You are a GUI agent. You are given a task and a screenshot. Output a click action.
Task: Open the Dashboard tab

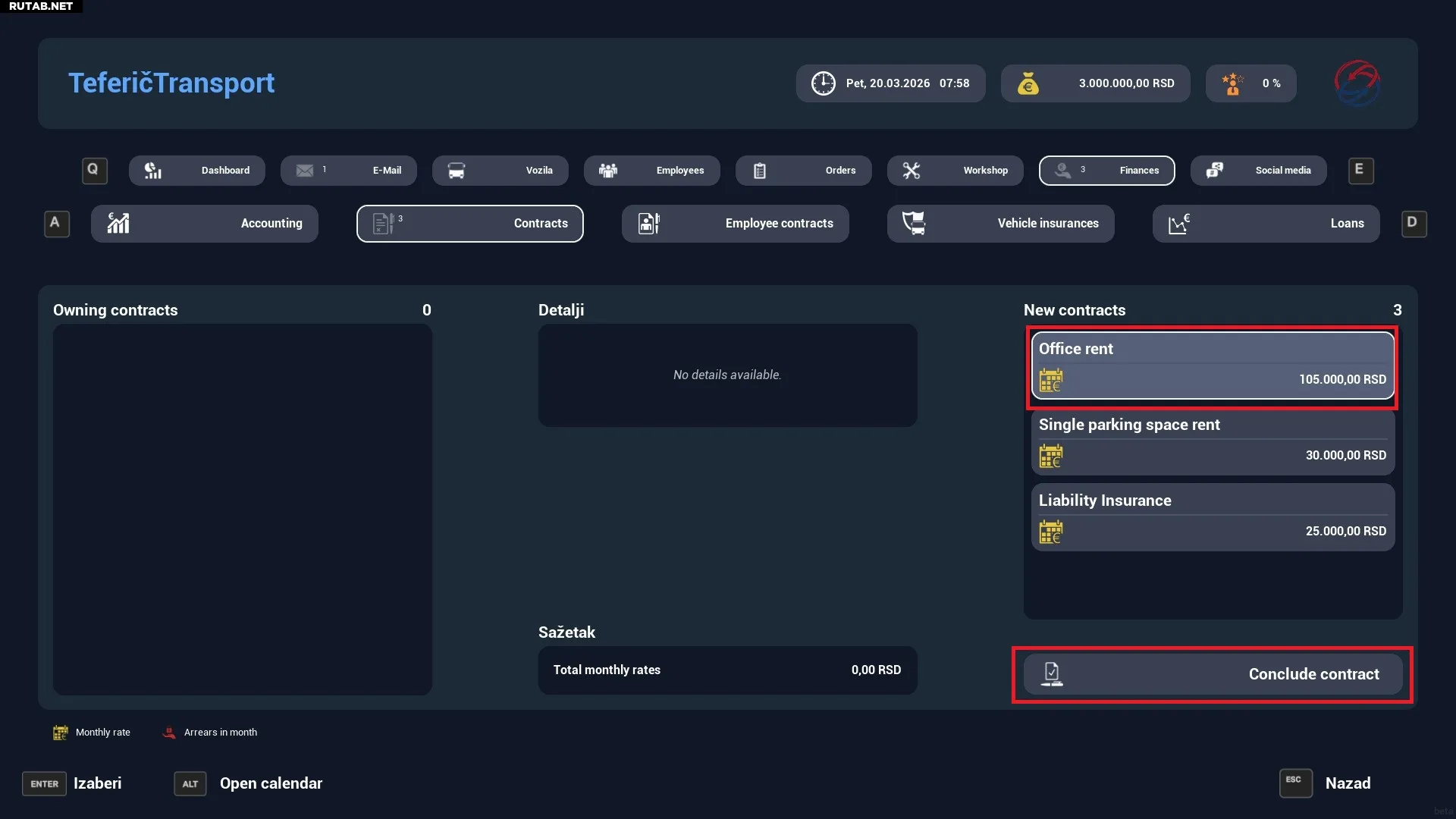[x=197, y=171]
